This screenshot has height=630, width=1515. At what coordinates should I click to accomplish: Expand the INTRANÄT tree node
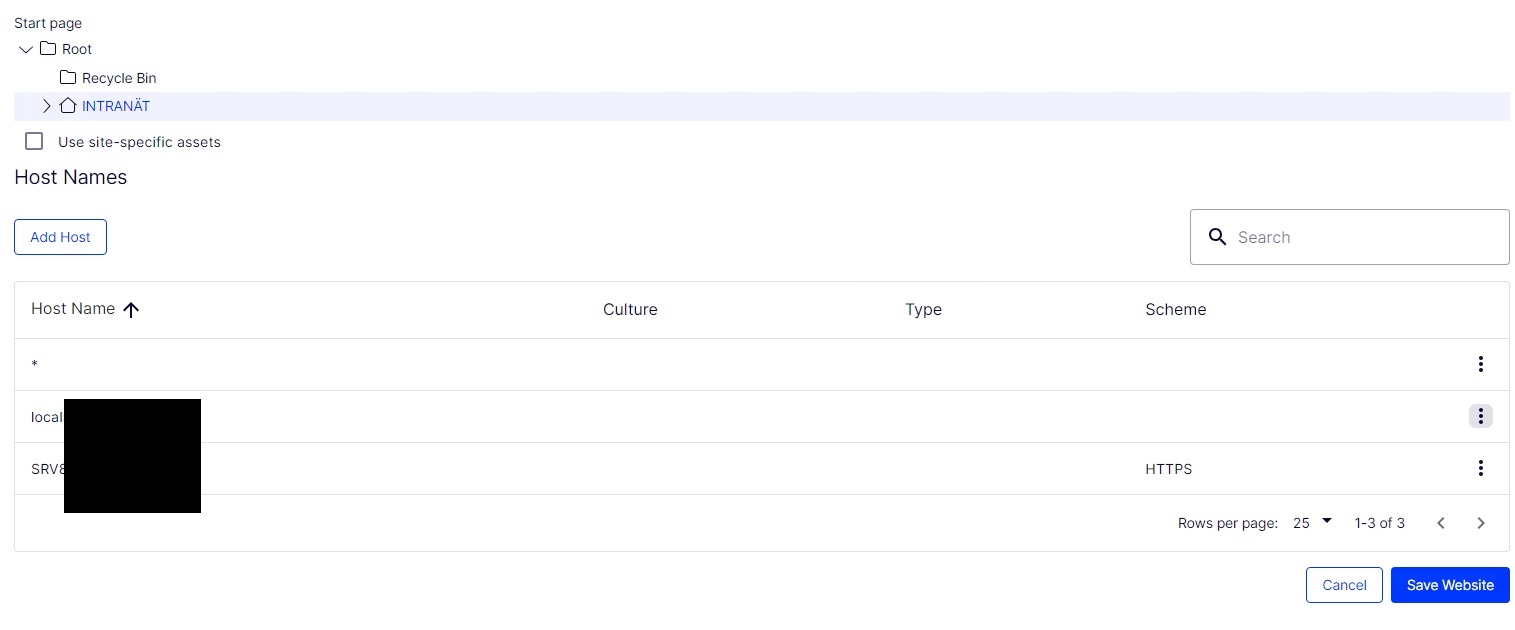(46, 106)
